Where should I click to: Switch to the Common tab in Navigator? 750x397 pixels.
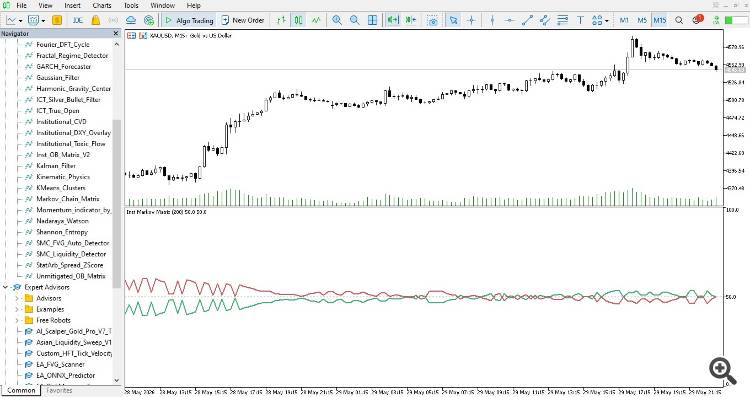coord(21,391)
